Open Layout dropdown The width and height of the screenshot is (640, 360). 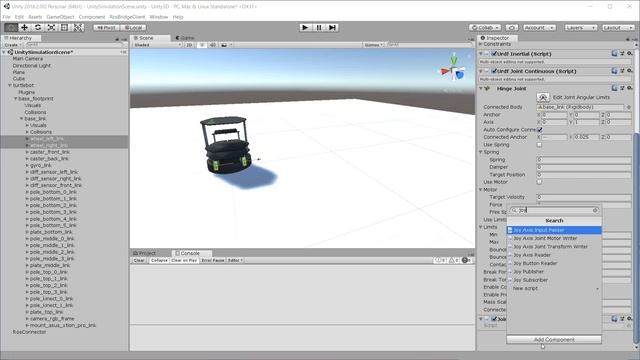pyautogui.click(x=618, y=27)
